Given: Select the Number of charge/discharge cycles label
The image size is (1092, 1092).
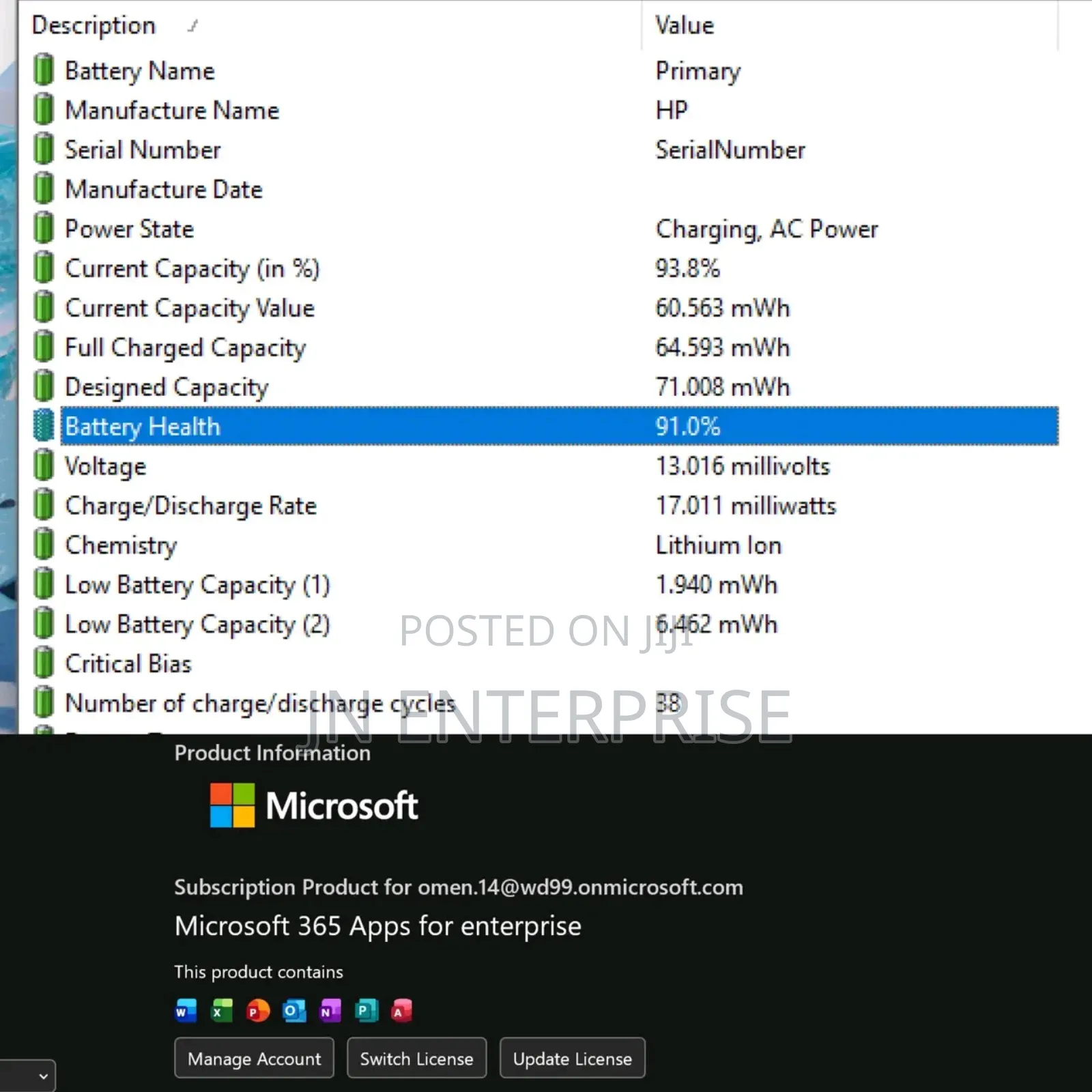Looking at the screenshot, I should pos(260,704).
